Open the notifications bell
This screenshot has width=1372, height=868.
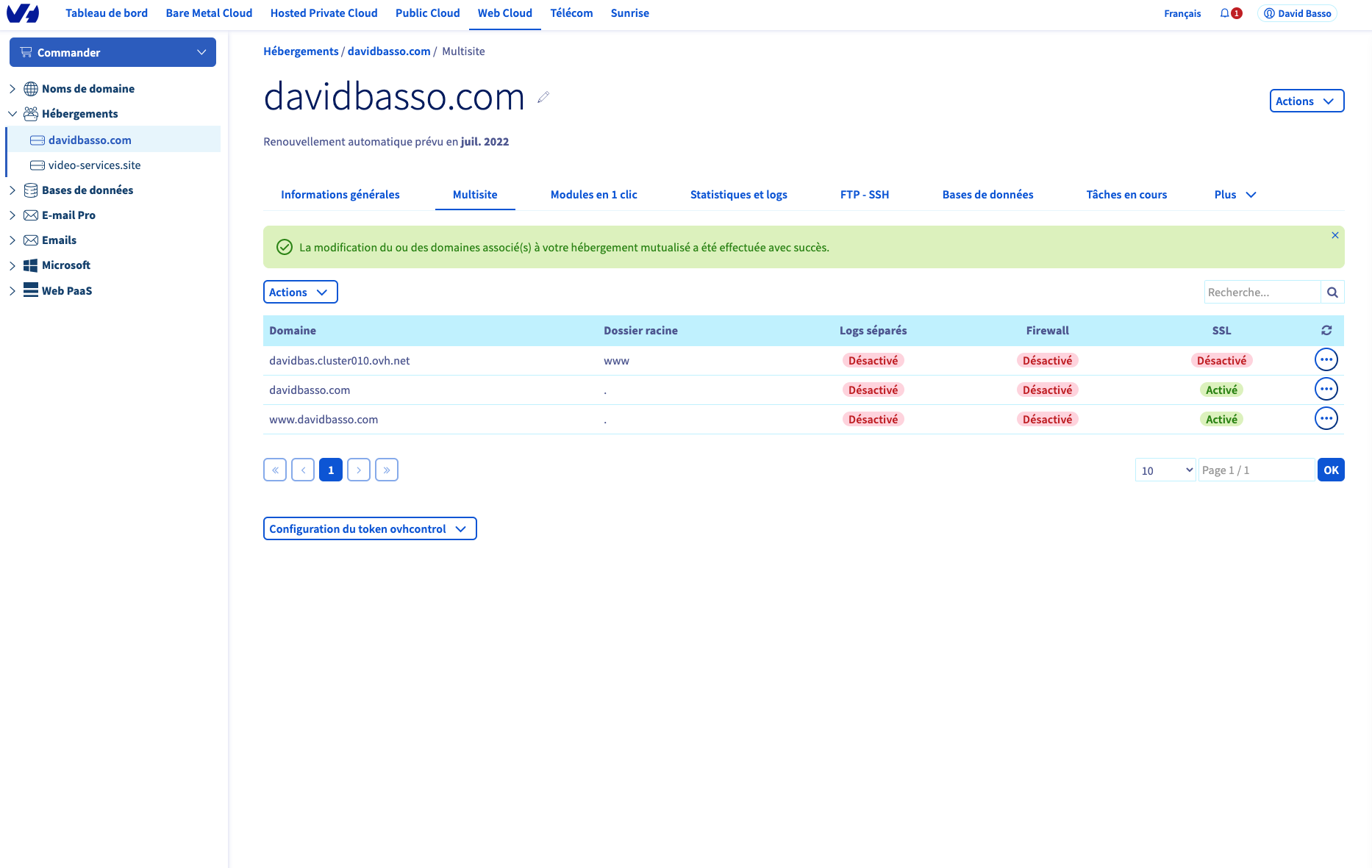click(x=1225, y=13)
